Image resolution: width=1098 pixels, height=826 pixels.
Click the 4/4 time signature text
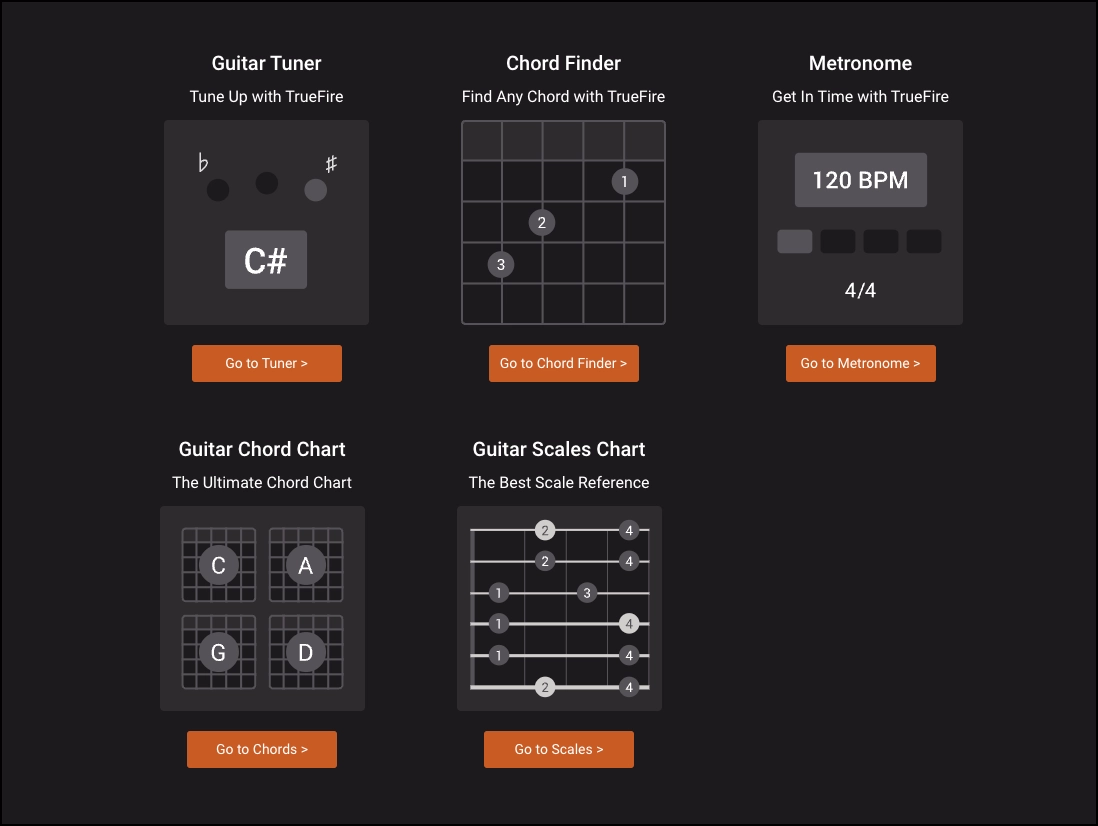pos(861,290)
